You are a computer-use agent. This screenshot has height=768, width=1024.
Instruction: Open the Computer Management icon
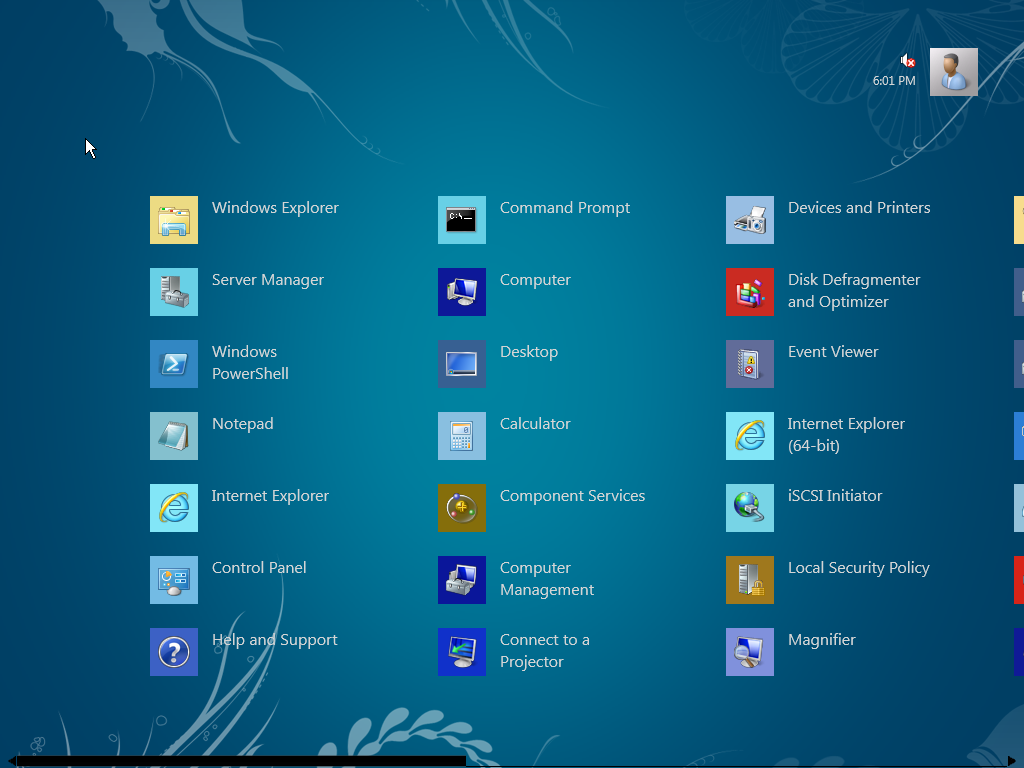pyautogui.click(x=462, y=580)
